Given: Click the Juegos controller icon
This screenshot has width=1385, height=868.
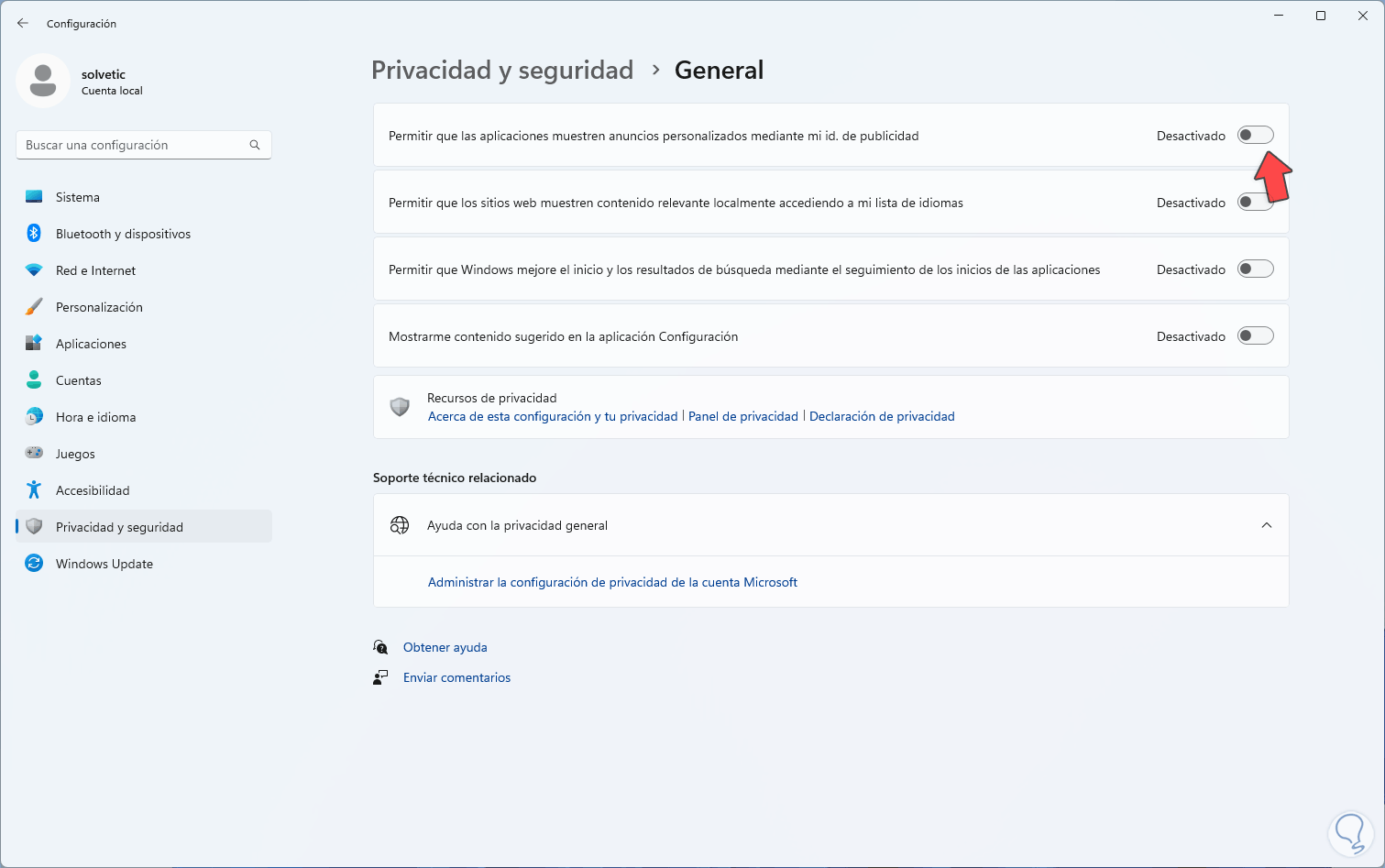Looking at the screenshot, I should 34,454.
